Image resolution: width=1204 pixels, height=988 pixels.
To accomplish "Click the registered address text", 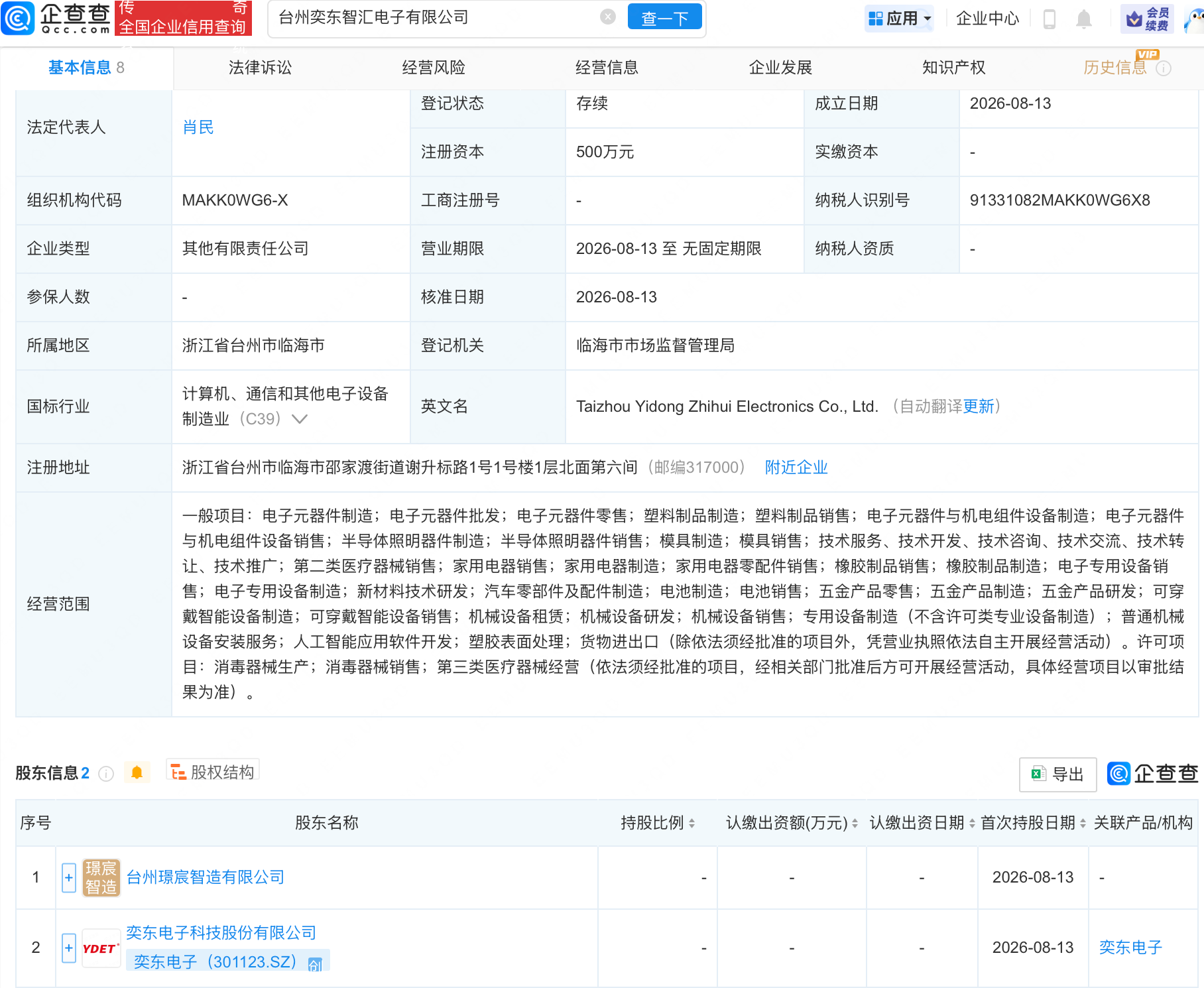I will tap(410, 467).
